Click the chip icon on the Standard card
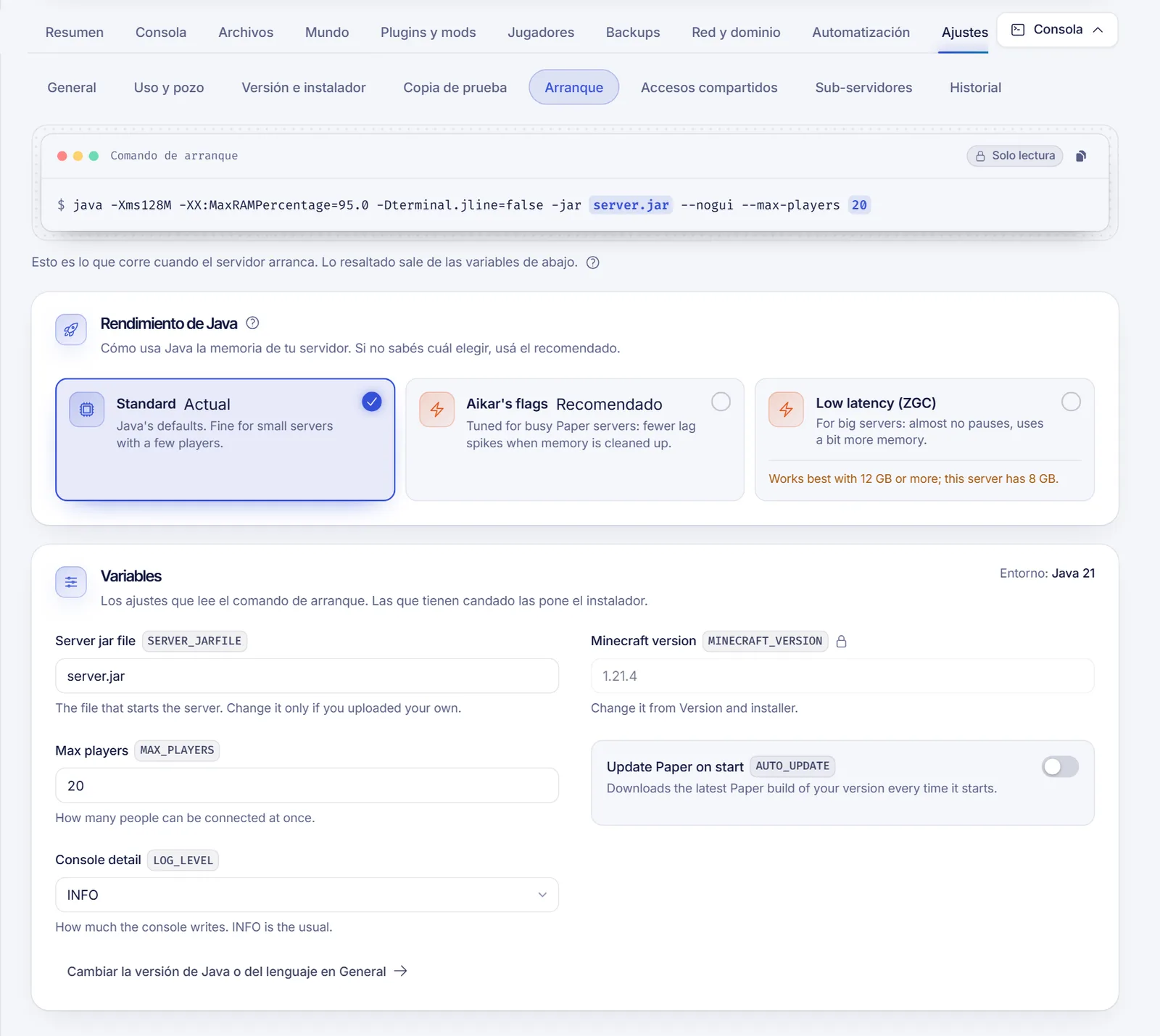 pyautogui.click(x=87, y=410)
